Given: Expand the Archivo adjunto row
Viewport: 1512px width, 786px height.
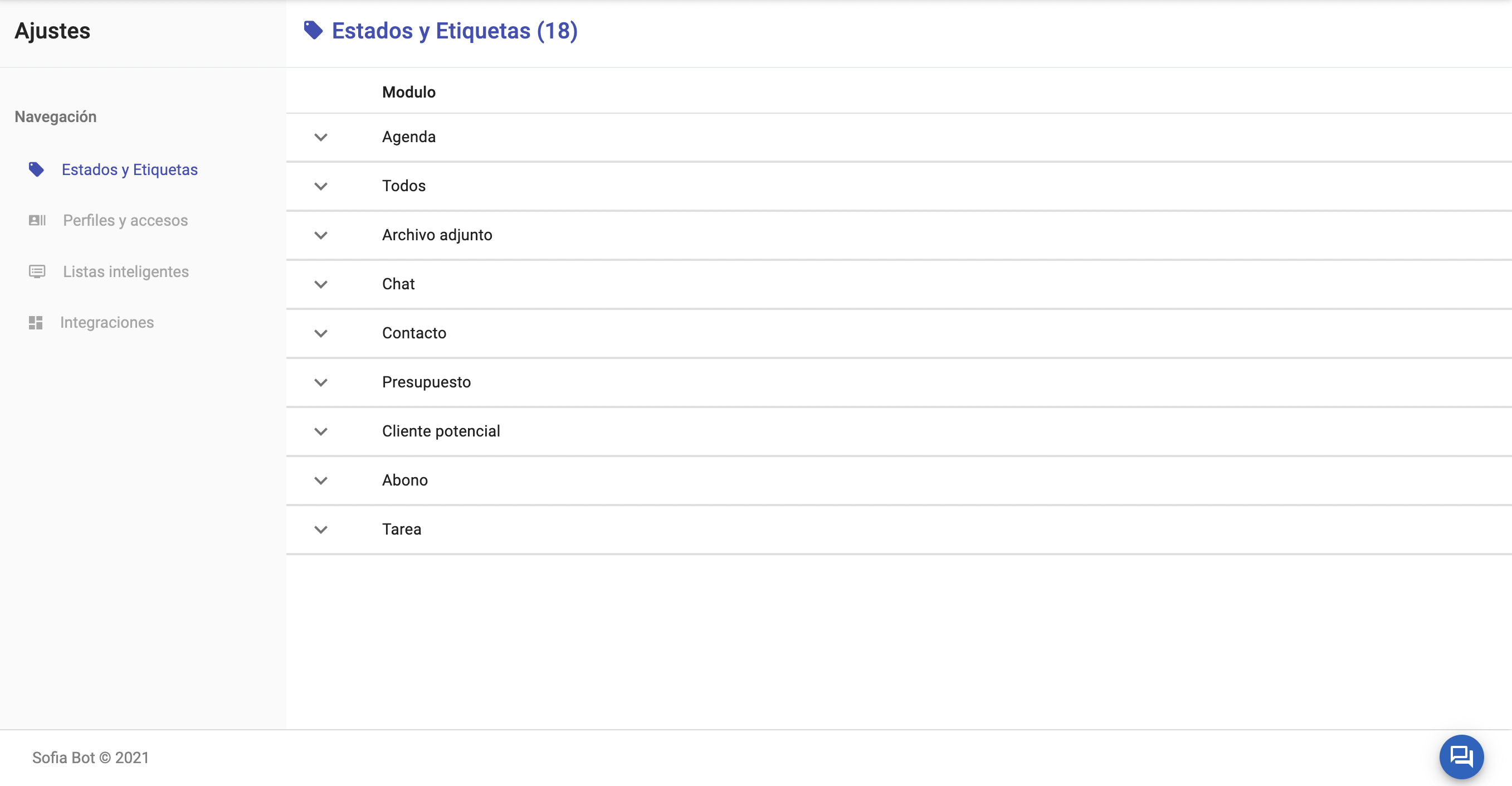Looking at the screenshot, I should point(320,236).
